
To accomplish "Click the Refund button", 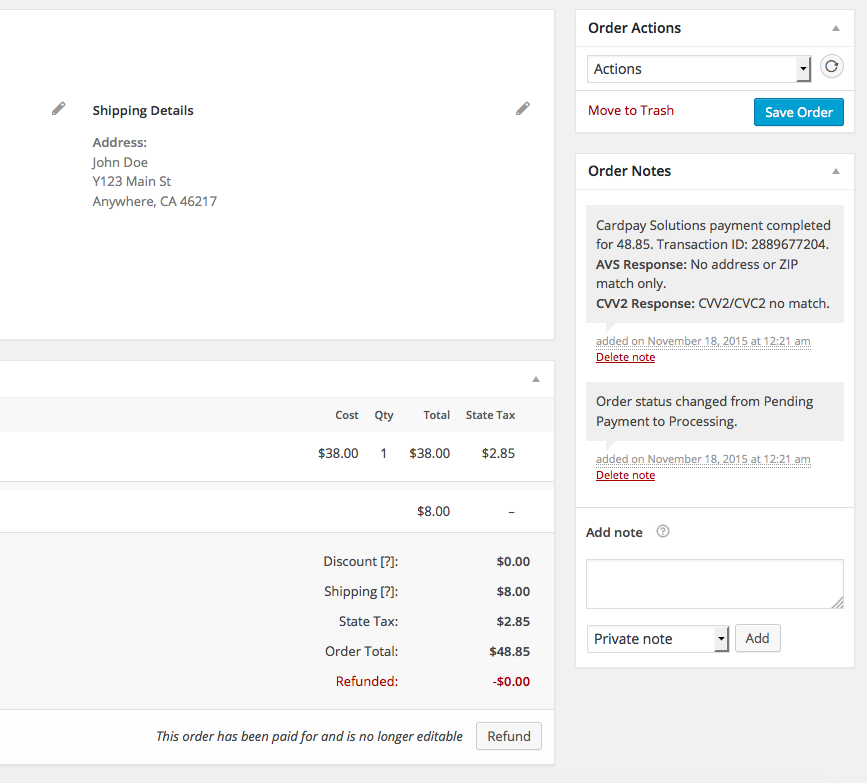I will 509,736.
